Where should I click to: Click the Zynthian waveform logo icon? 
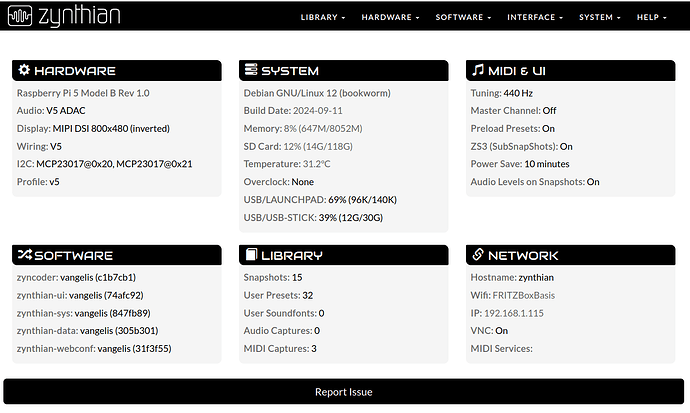(x=20, y=15)
